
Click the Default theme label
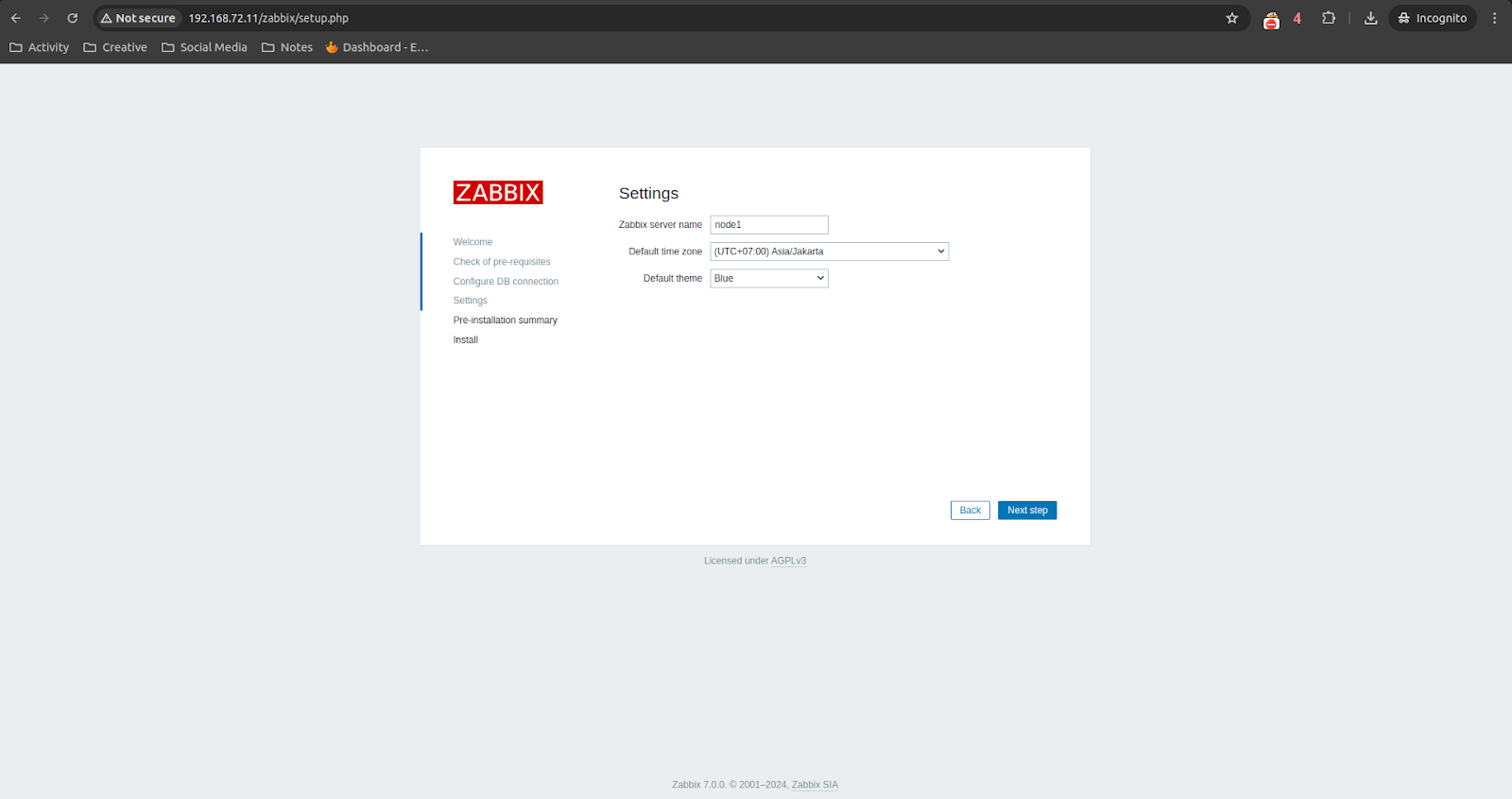tap(673, 278)
